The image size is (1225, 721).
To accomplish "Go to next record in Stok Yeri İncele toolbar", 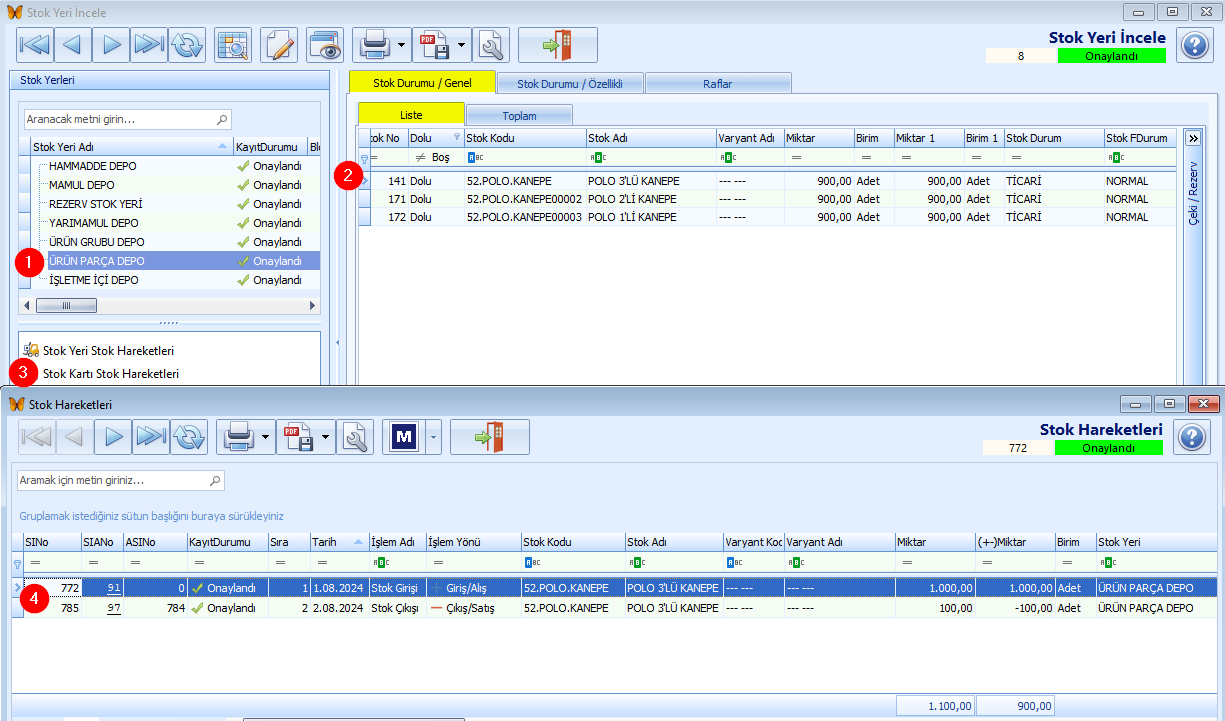I will pyautogui.click(x=111, y=45).
